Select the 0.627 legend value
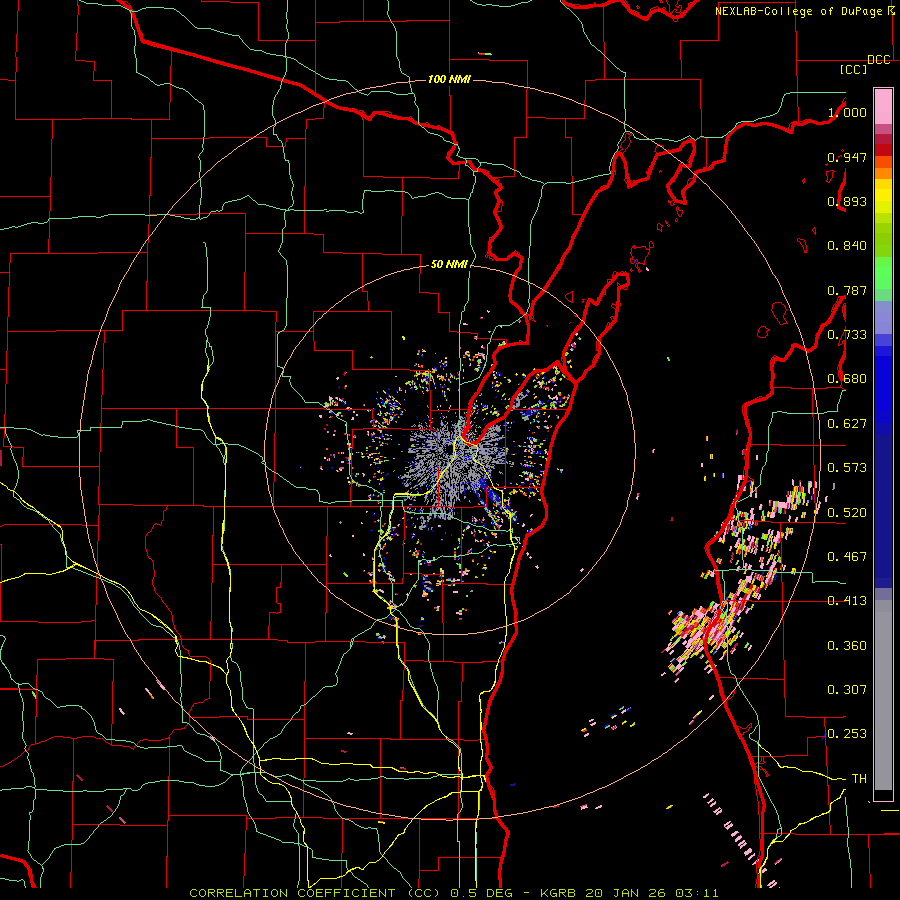This screenshot has width=900, height=900. [x=847, y=424]
